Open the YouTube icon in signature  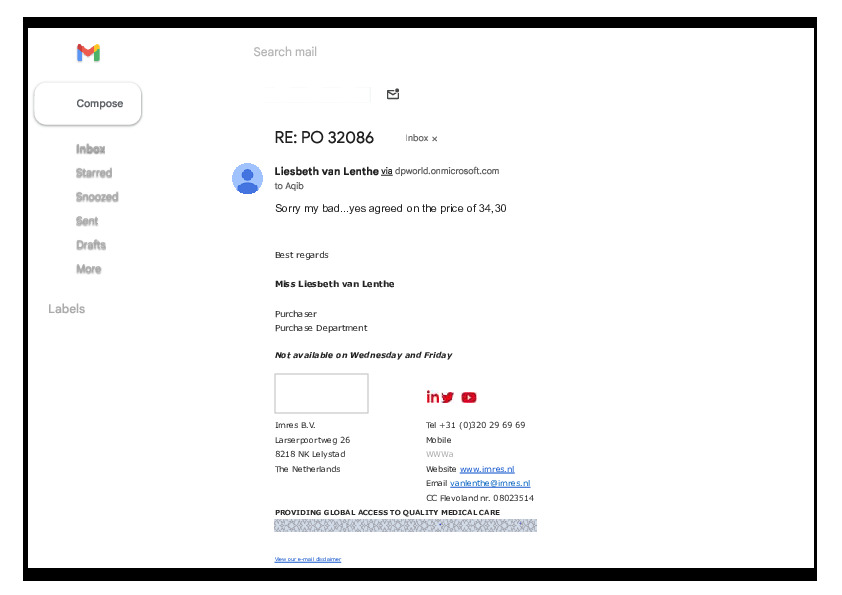[x=469, y=397]
